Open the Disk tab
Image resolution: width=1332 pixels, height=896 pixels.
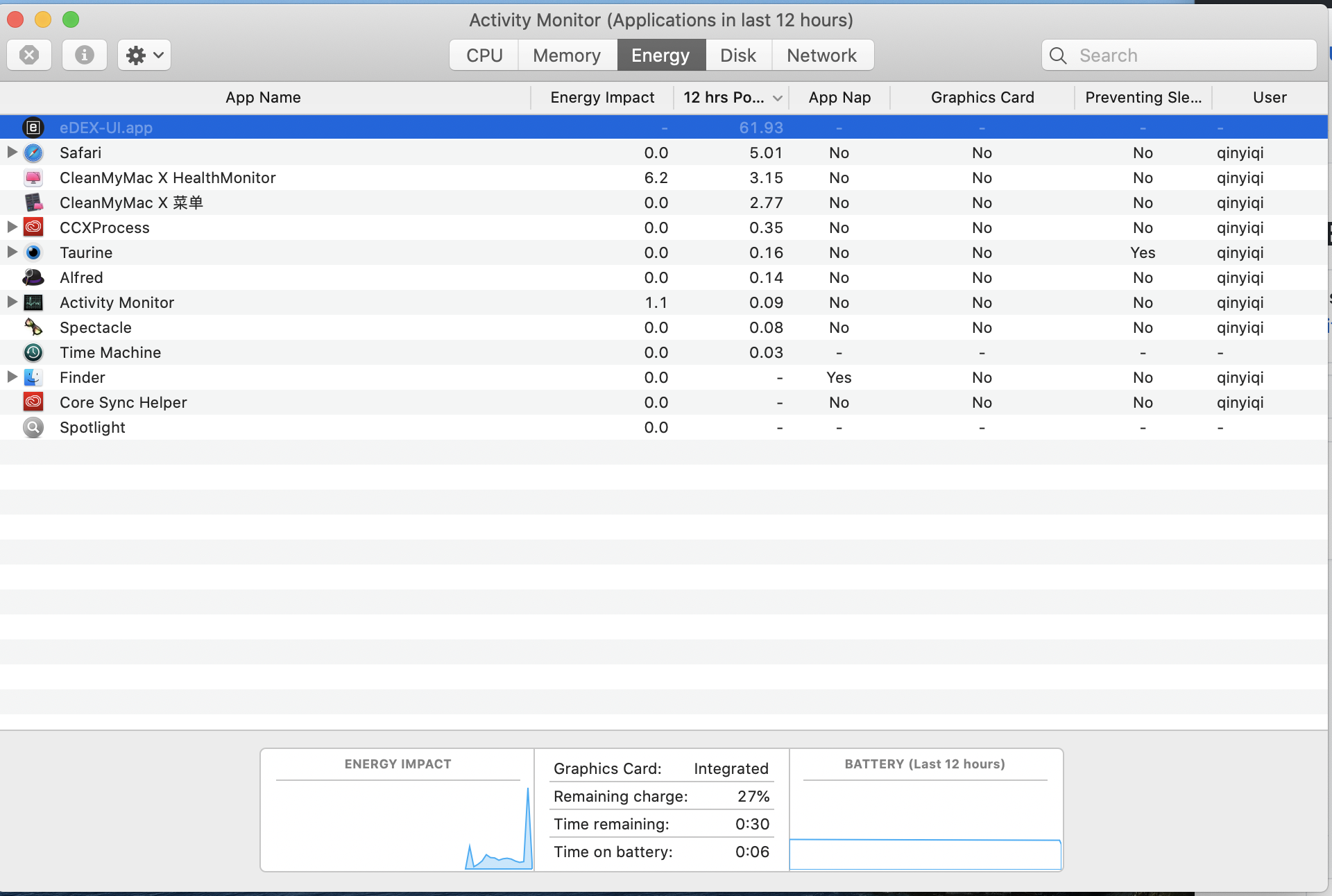pos(738,55)
